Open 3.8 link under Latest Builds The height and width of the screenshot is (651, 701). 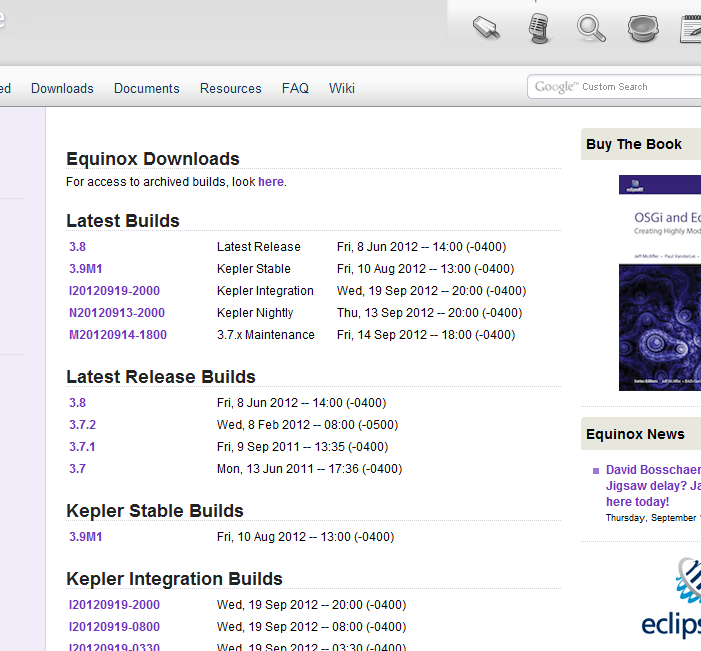click(77, 247)
